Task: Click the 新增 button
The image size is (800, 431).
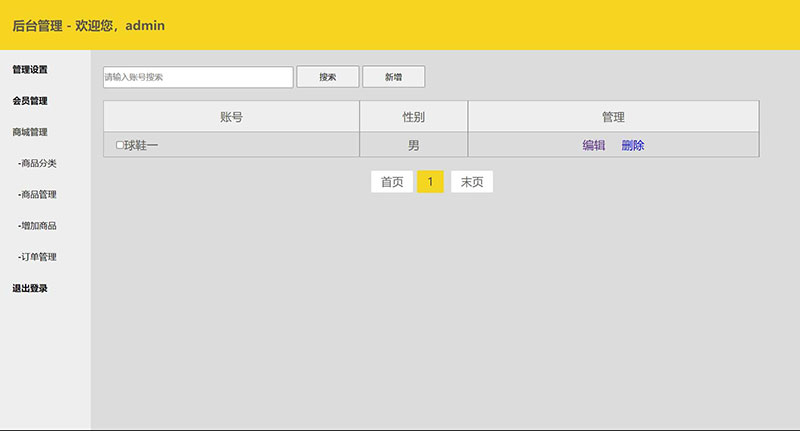Action: pyautogui.click(x=393, y=77)
